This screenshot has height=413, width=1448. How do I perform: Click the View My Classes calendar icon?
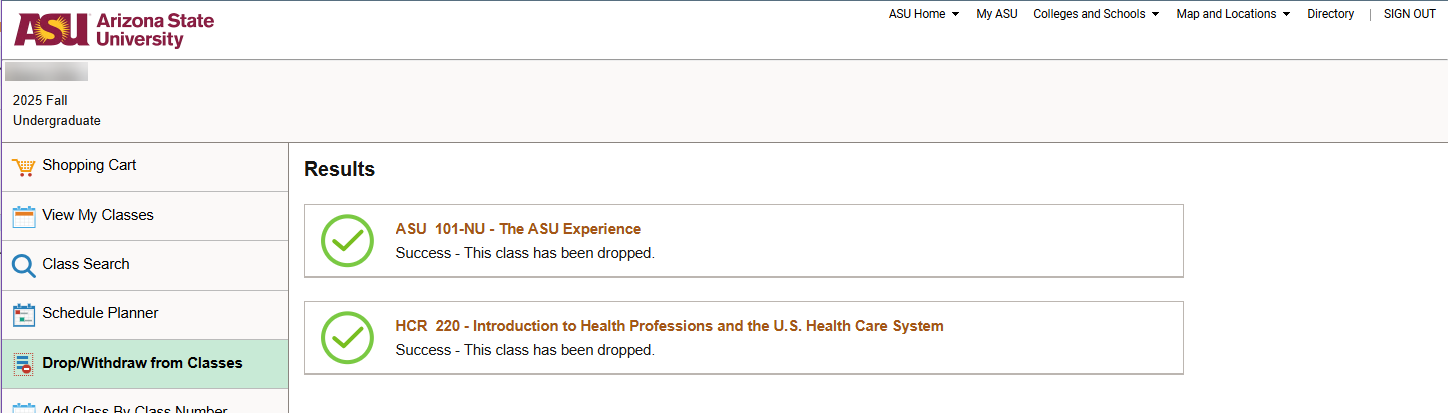(24, 216)
